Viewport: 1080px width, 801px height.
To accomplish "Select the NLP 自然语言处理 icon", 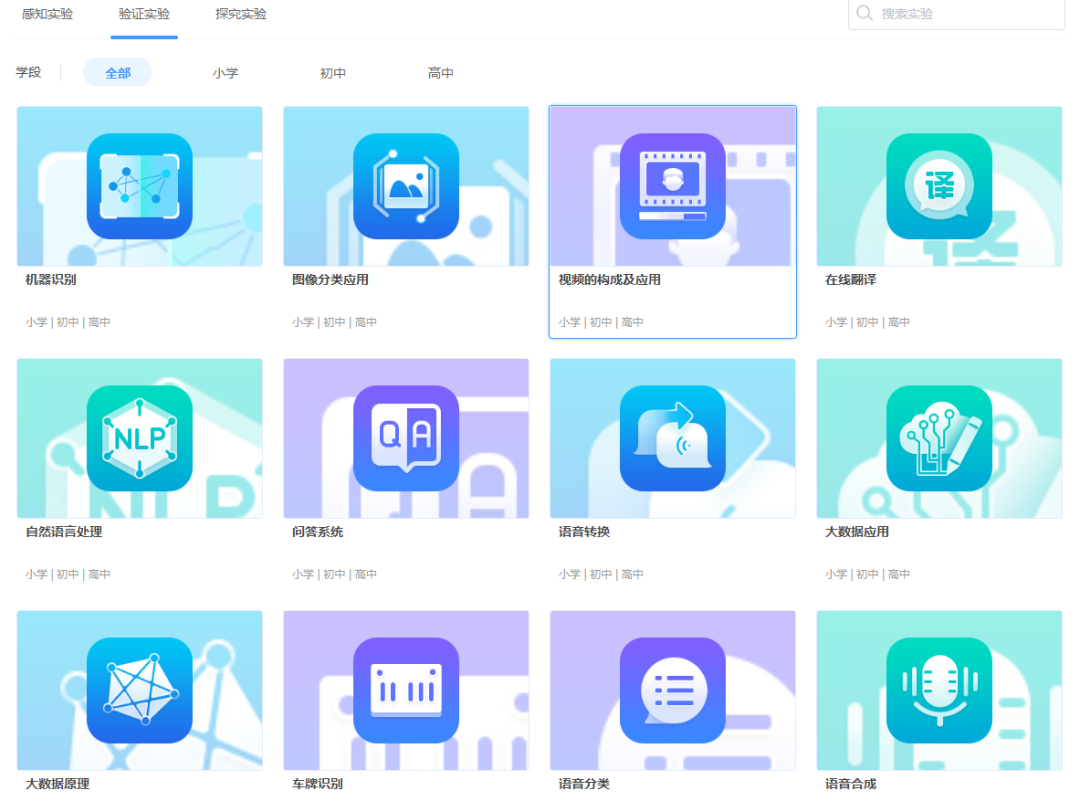I will [139, 438].
